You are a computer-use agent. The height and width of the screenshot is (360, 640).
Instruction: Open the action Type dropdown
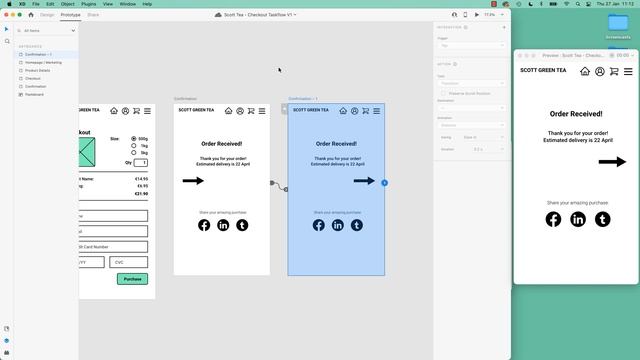click(472, 83)
